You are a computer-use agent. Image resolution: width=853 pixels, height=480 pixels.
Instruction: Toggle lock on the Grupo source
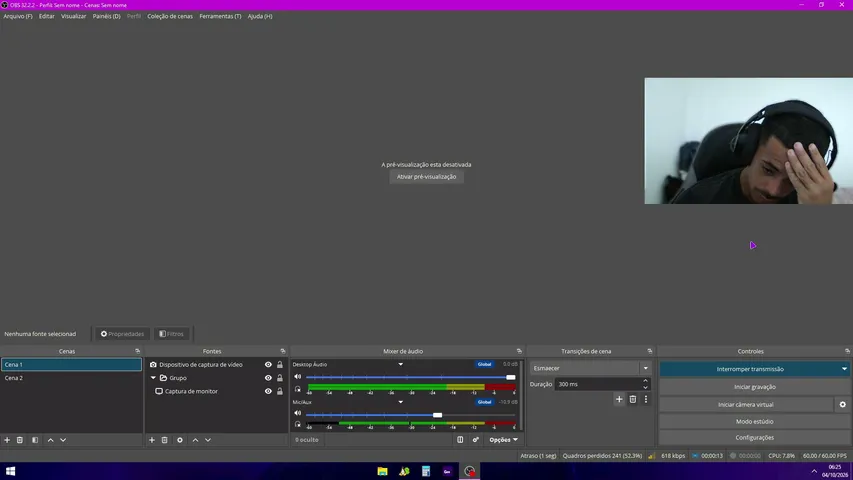coord(280,378)
